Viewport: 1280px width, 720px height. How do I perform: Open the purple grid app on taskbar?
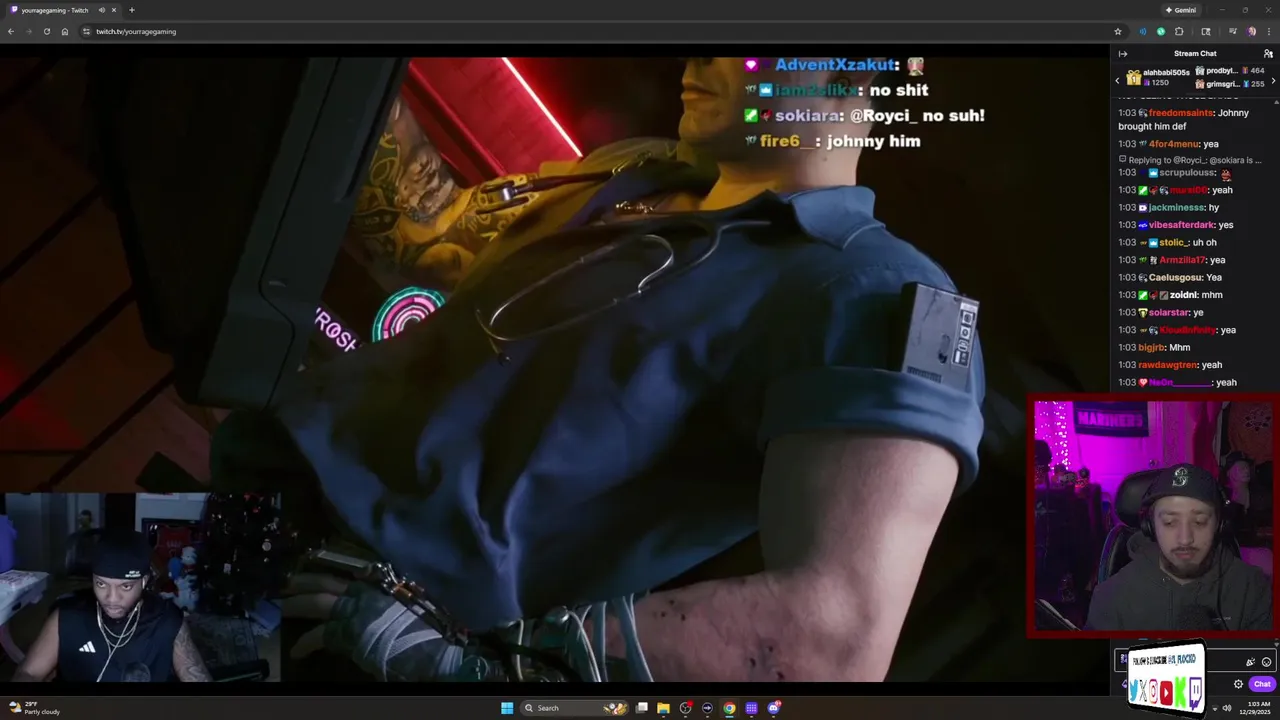751,708
